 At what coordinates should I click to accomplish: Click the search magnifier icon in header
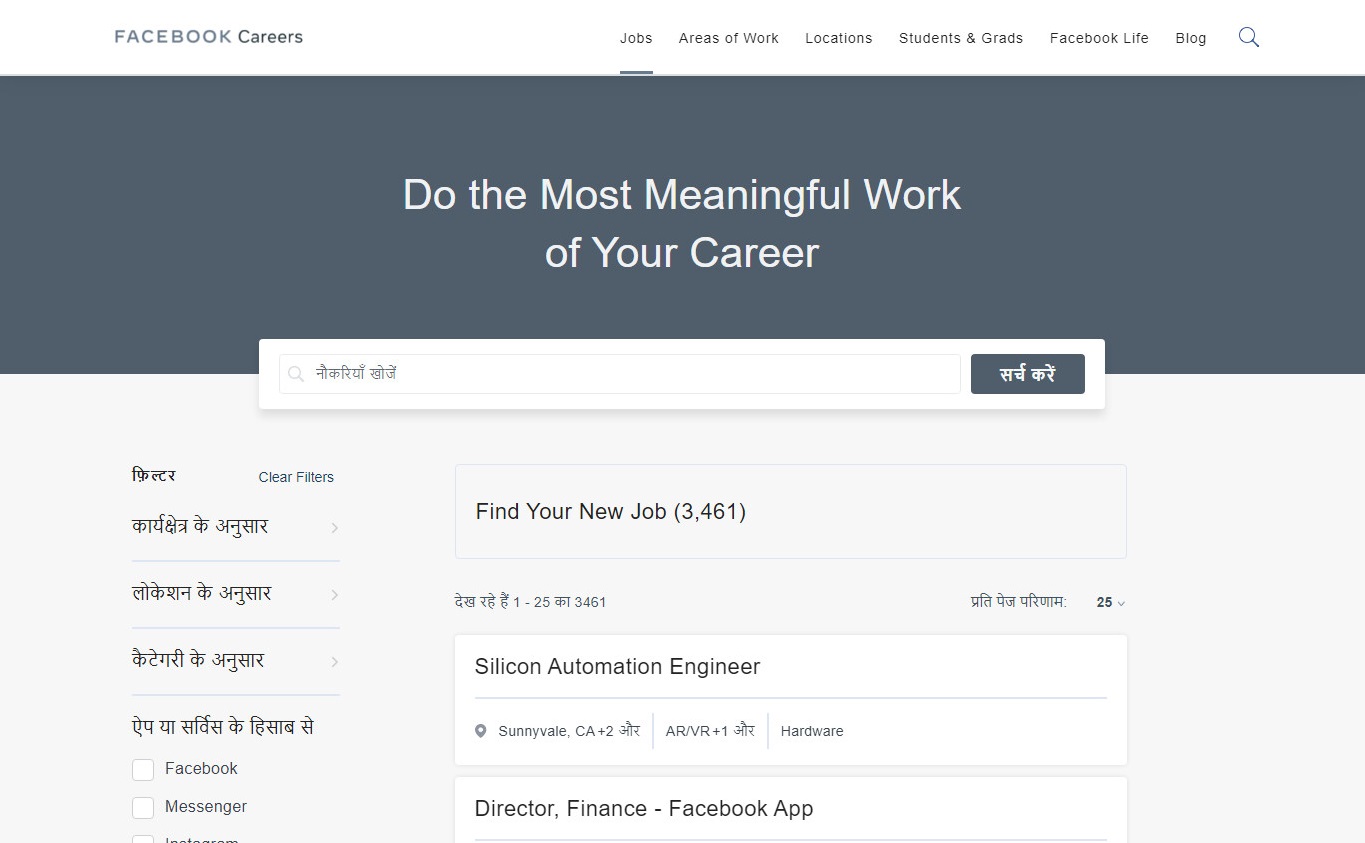click(1248, 38)
